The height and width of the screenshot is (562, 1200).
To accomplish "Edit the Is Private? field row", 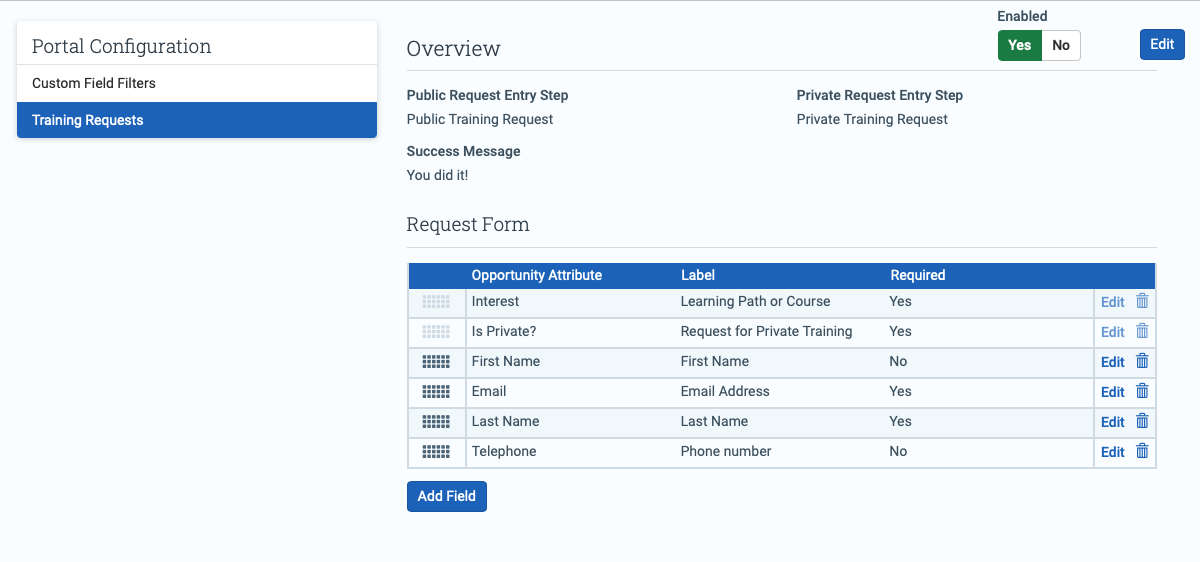I will pyautogui.click(x=1113, y=332).
